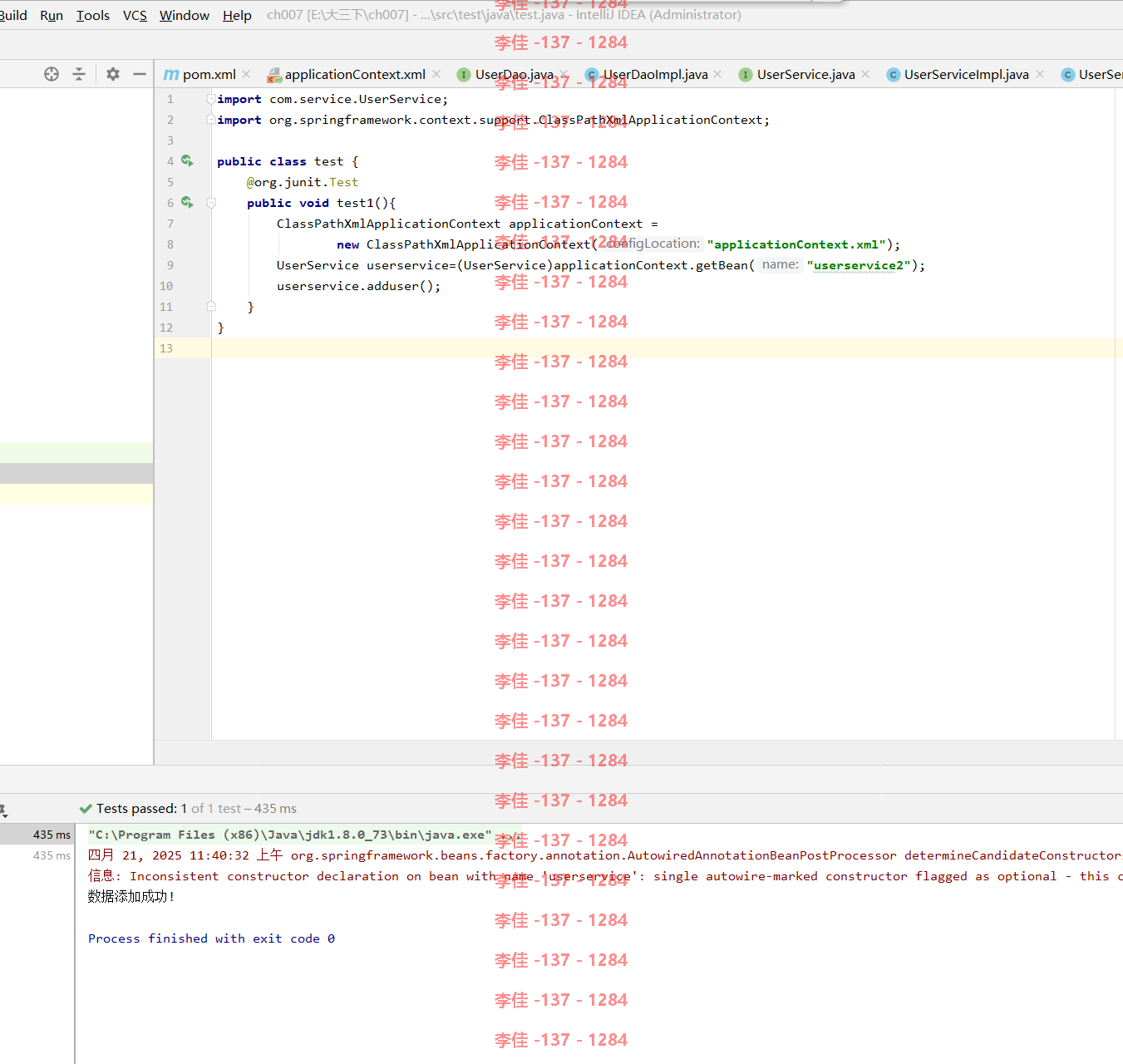The image size is (1123, 1064).
Task: Click the locate/scroll-from-source target icon
Action: click(x=52, y=74)
